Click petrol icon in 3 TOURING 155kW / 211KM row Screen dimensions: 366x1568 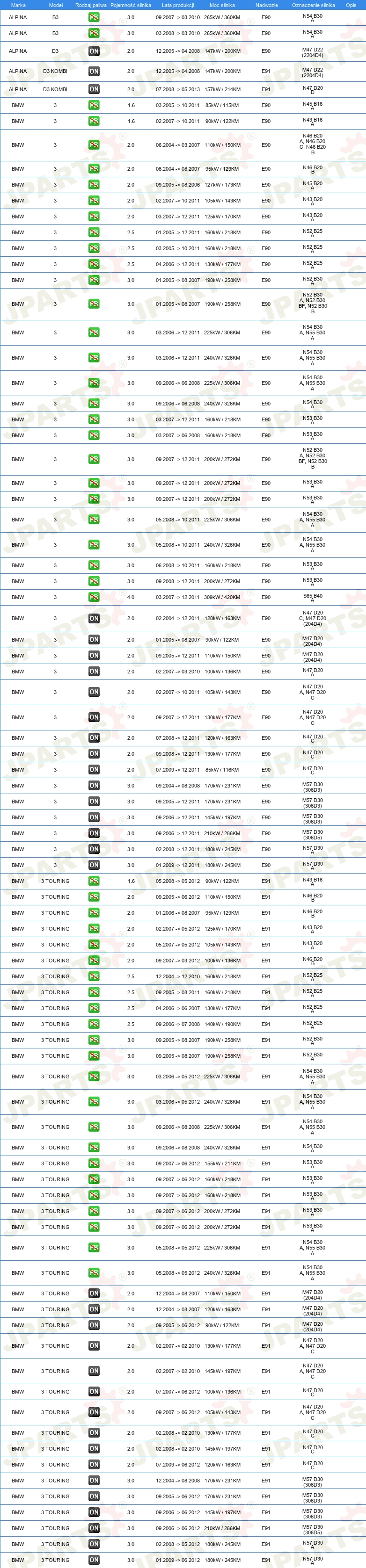[x=94, y=1163]
